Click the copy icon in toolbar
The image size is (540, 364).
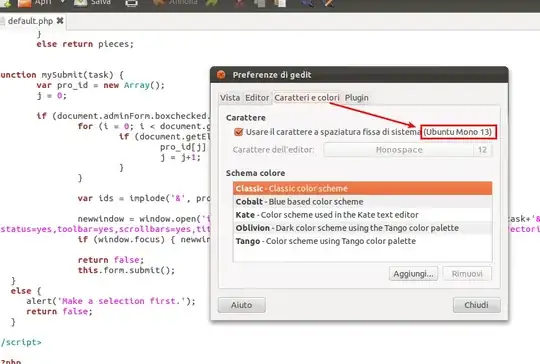[x=260, y=3]
